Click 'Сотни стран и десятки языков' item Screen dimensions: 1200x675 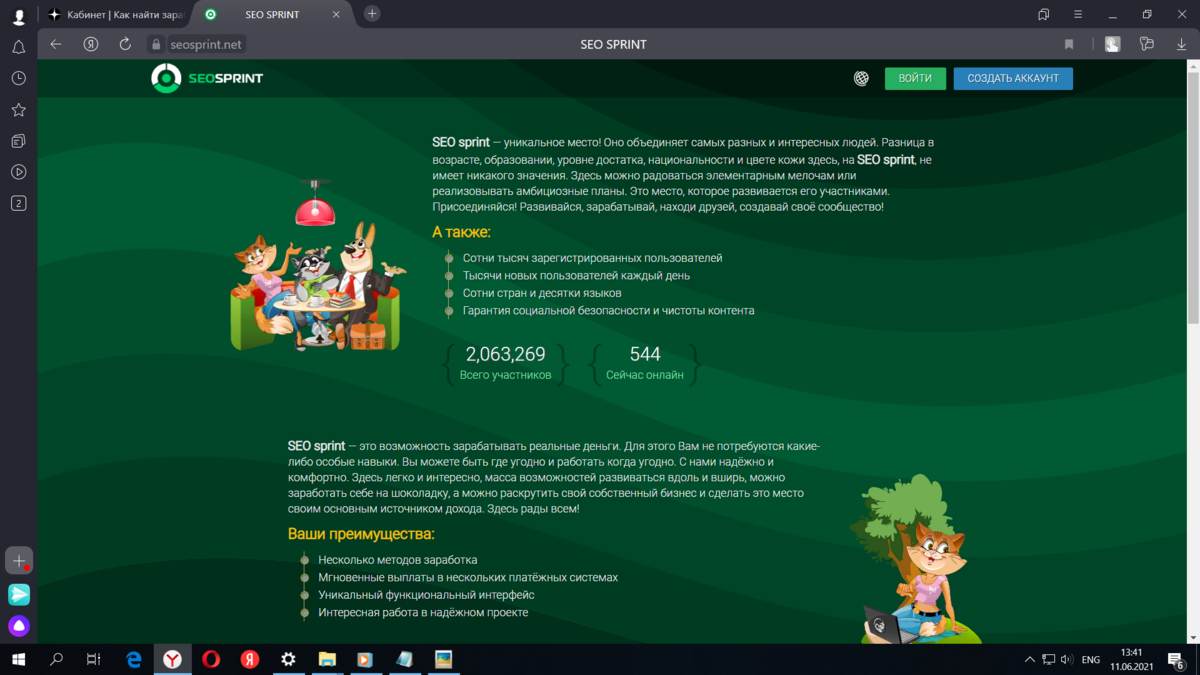tap(542, 293)
